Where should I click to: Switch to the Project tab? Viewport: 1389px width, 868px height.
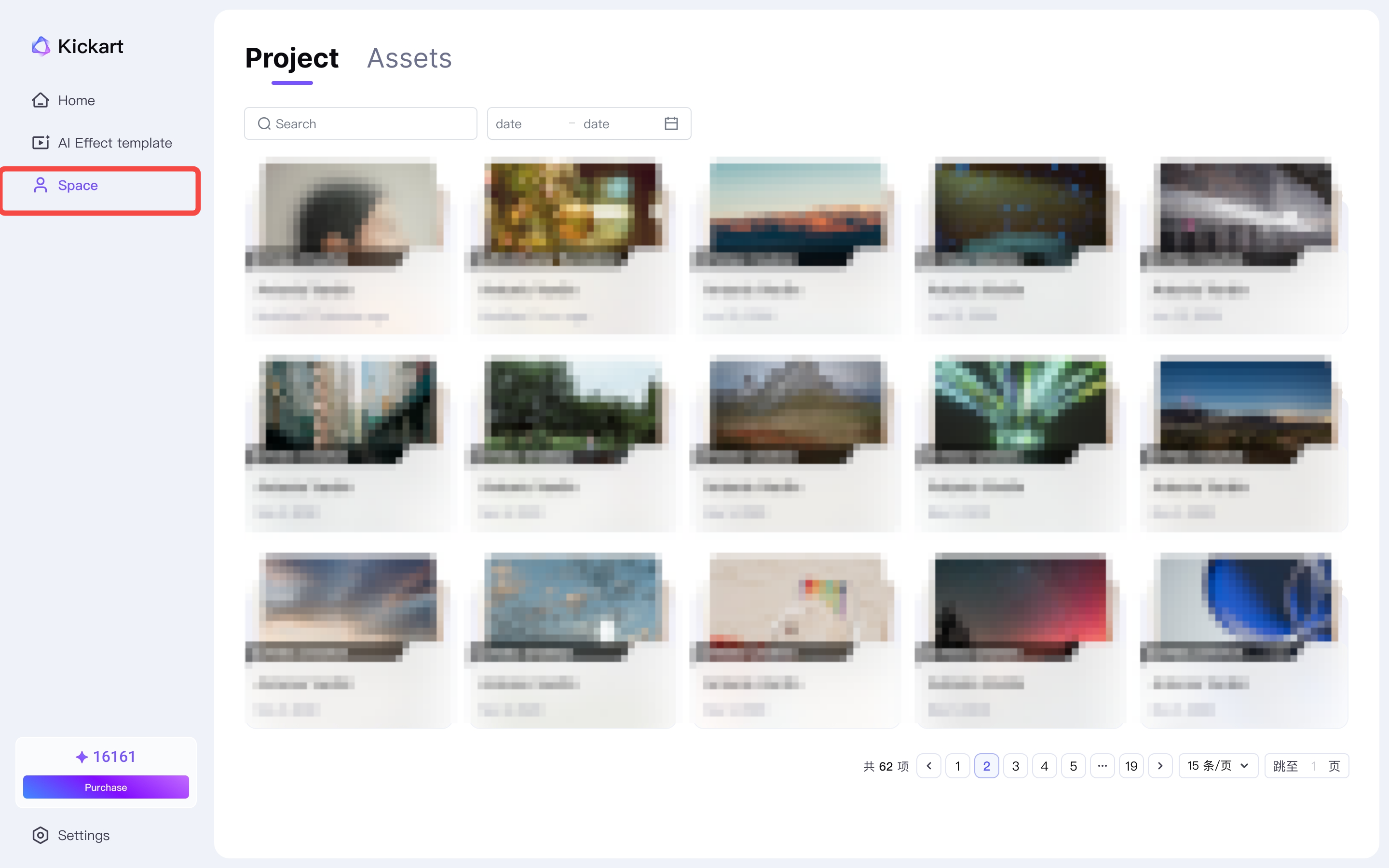pyautogui.click(x=292, y=58)
